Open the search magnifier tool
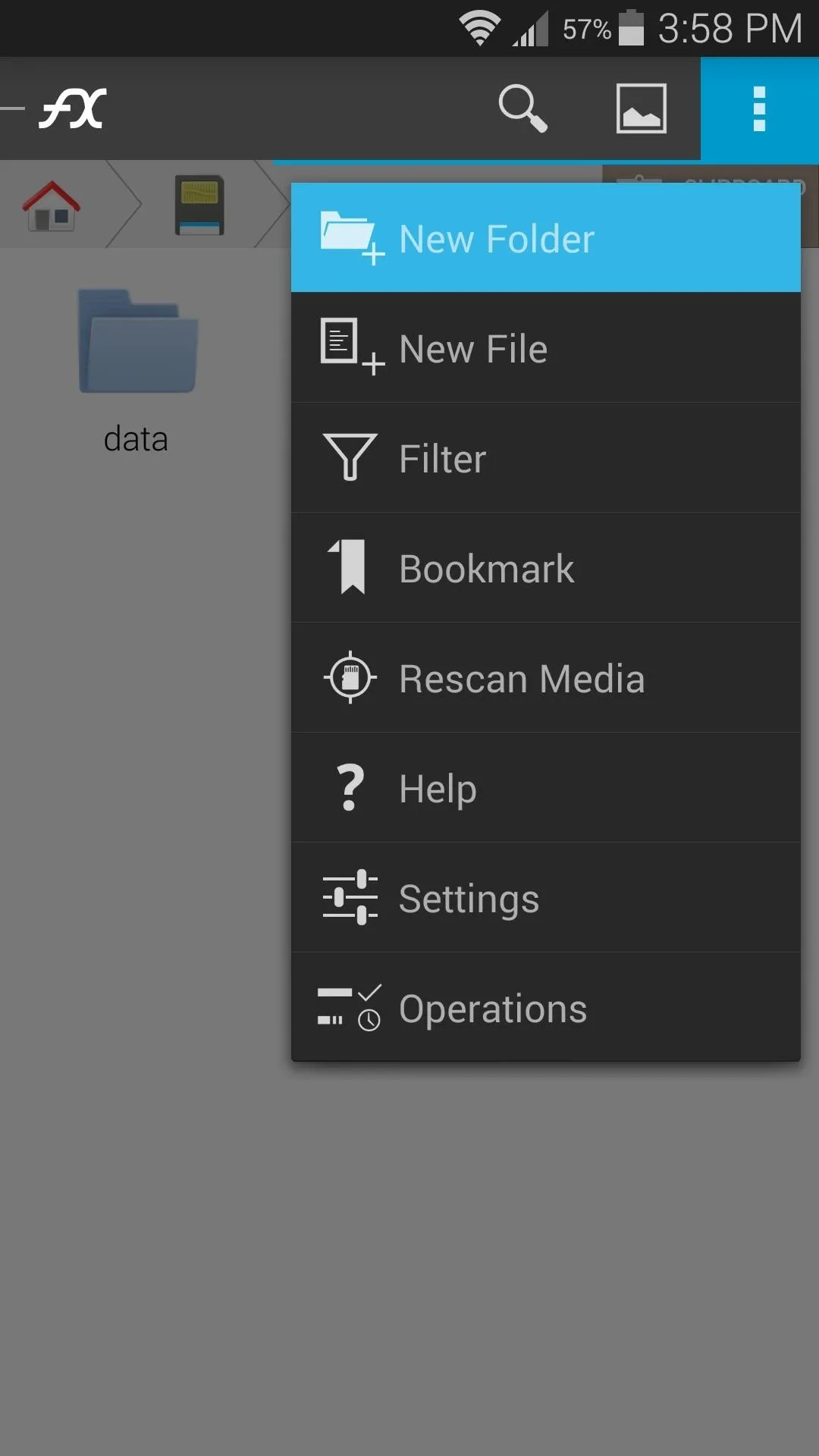 522,108
